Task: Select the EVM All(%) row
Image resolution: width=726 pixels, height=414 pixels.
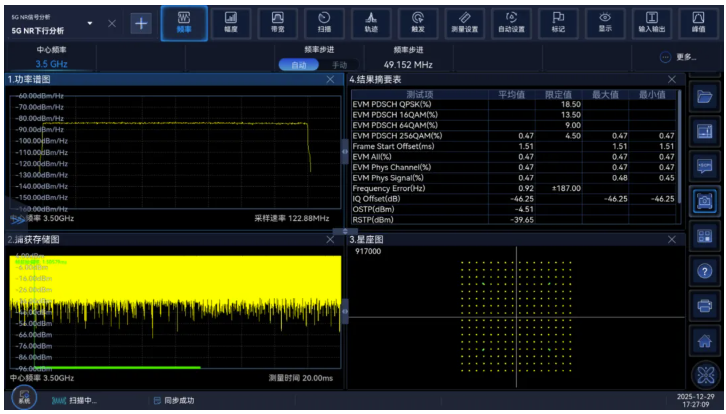Action: pyautogui.click(x=513, y=157)
